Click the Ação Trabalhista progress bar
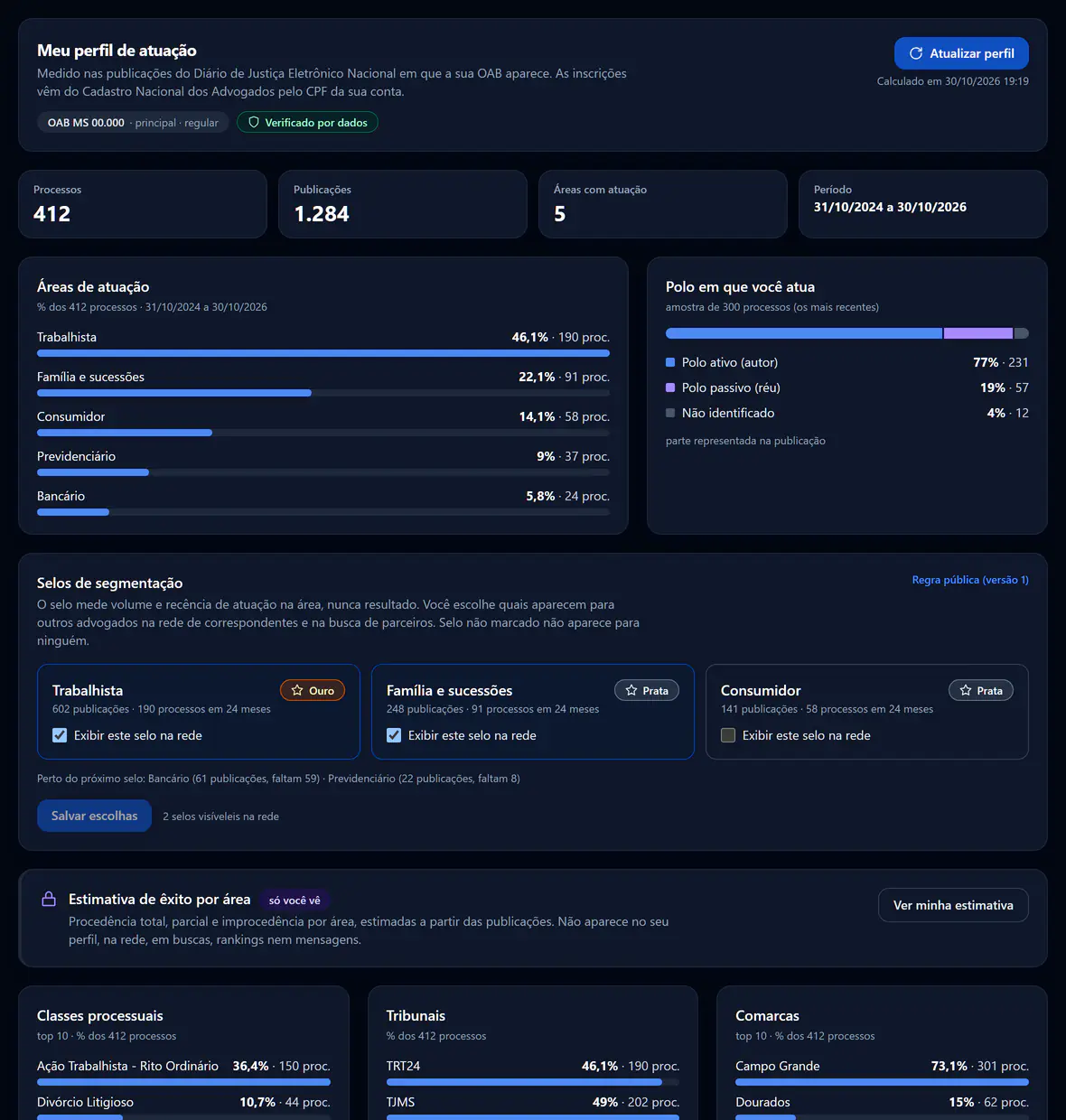1066x1120 pixels. [183, 1082]
